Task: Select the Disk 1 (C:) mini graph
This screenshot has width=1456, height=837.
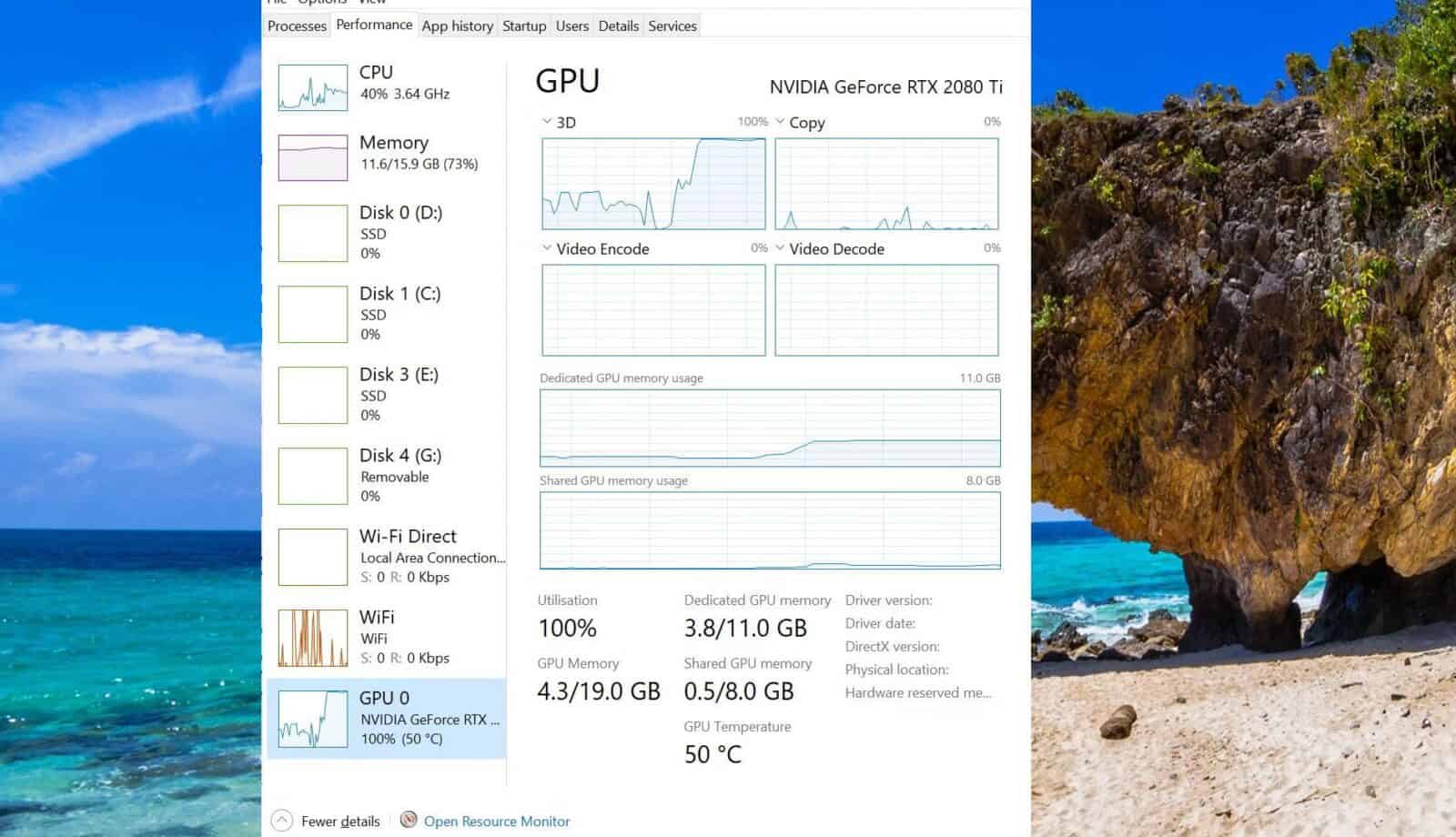Action: point(313,314)
